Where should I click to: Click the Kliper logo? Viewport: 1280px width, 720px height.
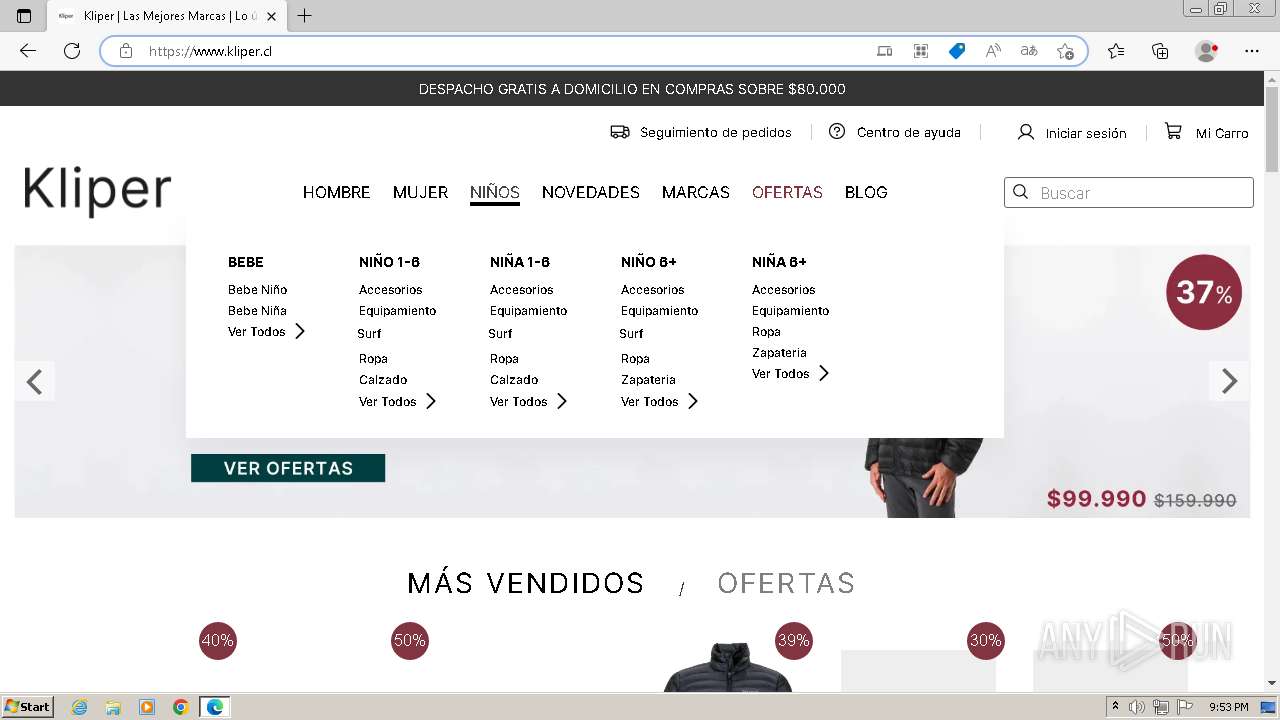[x=97, y=191]
